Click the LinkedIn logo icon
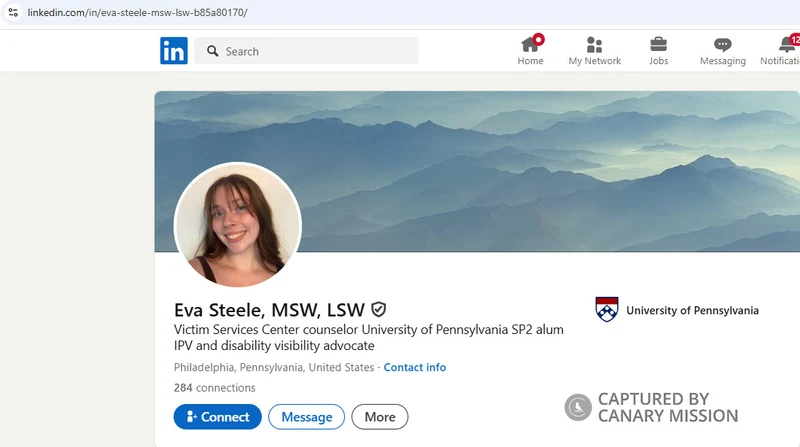 (173, 51)
